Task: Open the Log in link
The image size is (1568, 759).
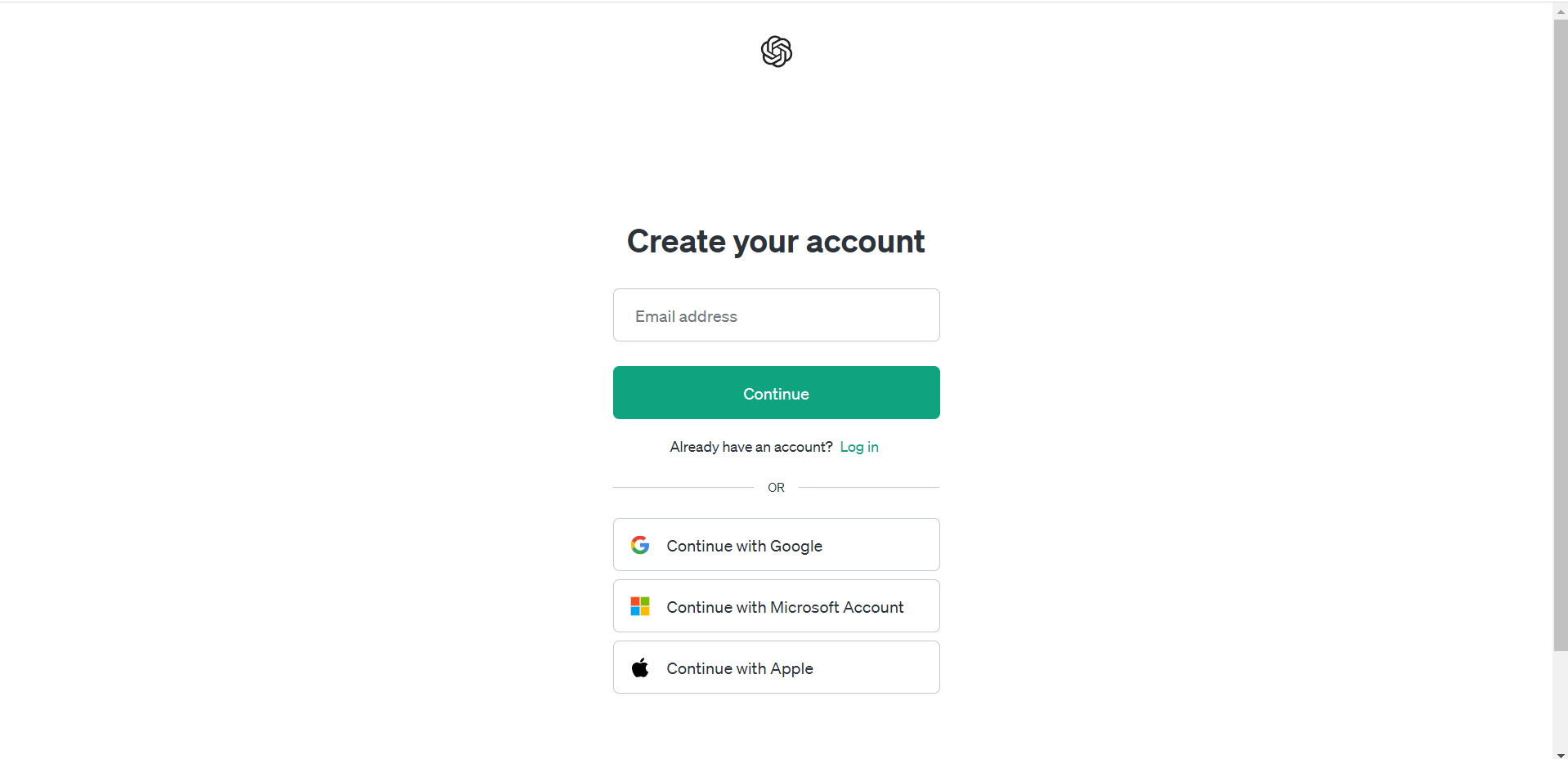Action: pyautogui.click(x=858, y=447)
